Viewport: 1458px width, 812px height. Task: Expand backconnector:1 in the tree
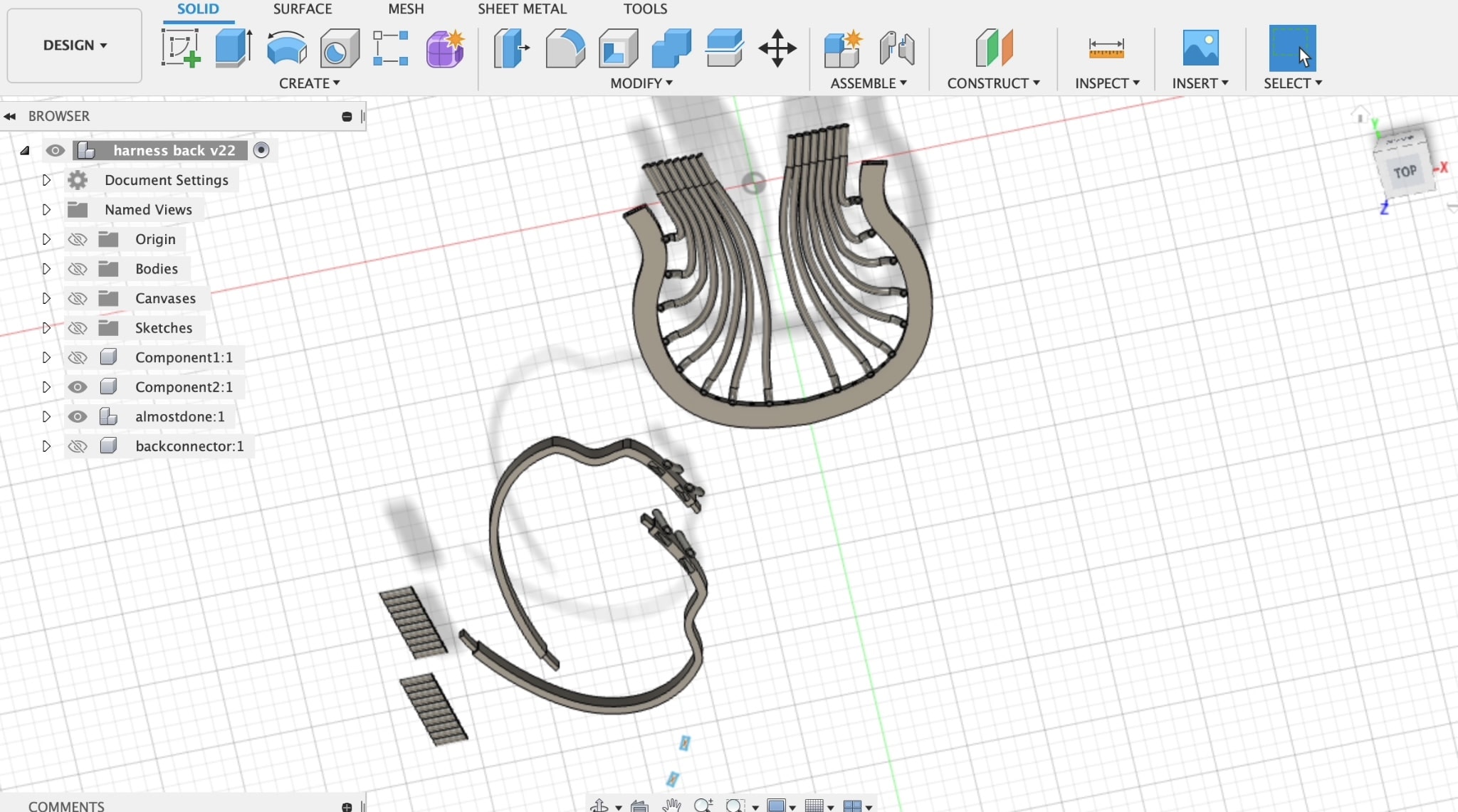(46, 446)
